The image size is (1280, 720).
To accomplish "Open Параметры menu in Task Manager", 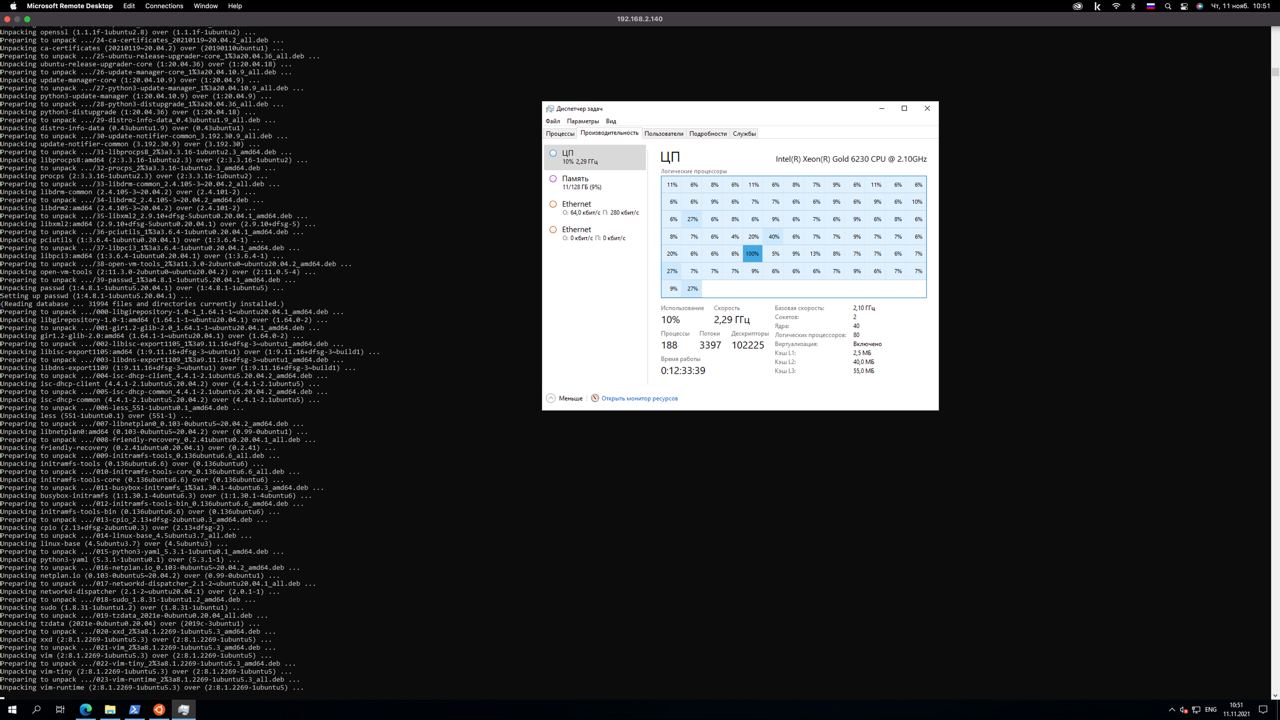I will click(x=583, y=121).
